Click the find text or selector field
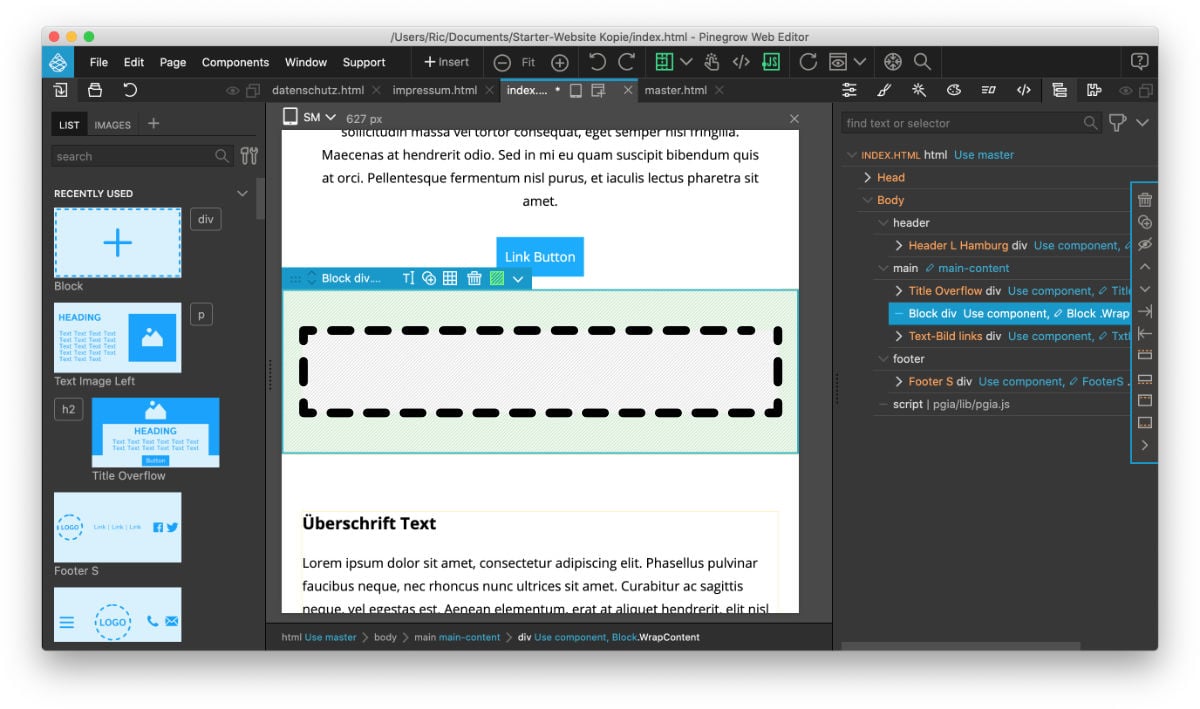The height and width of the screenshot is (709, 1200). tap(969, 123)
